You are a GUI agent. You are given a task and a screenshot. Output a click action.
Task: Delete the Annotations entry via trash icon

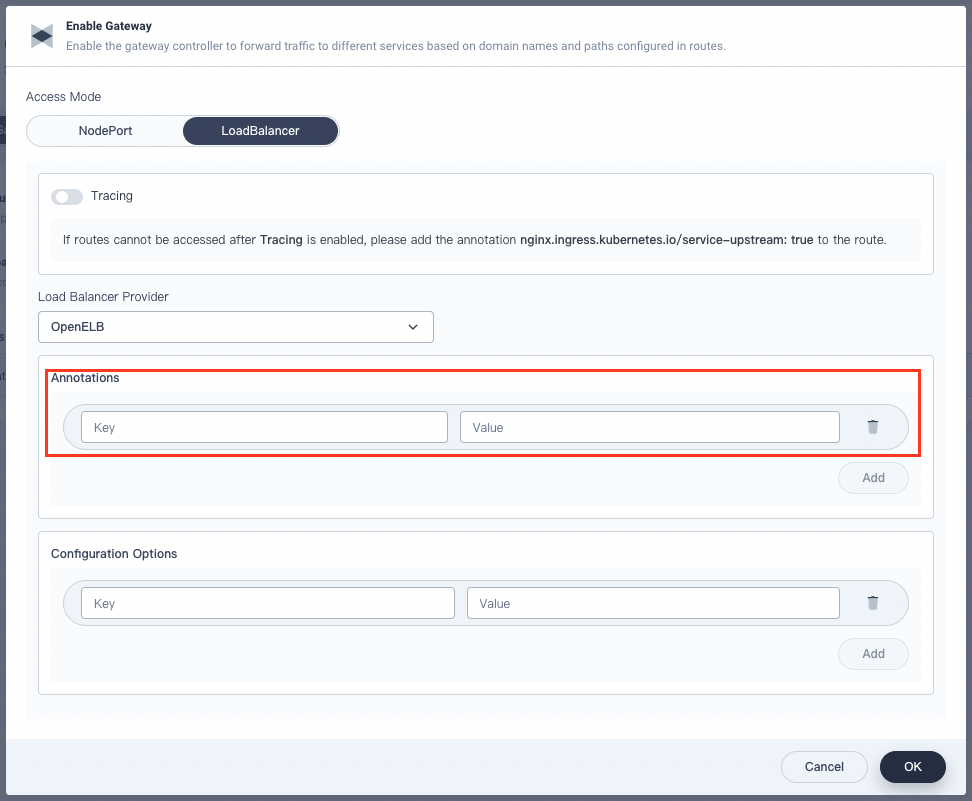click(873, 427)
